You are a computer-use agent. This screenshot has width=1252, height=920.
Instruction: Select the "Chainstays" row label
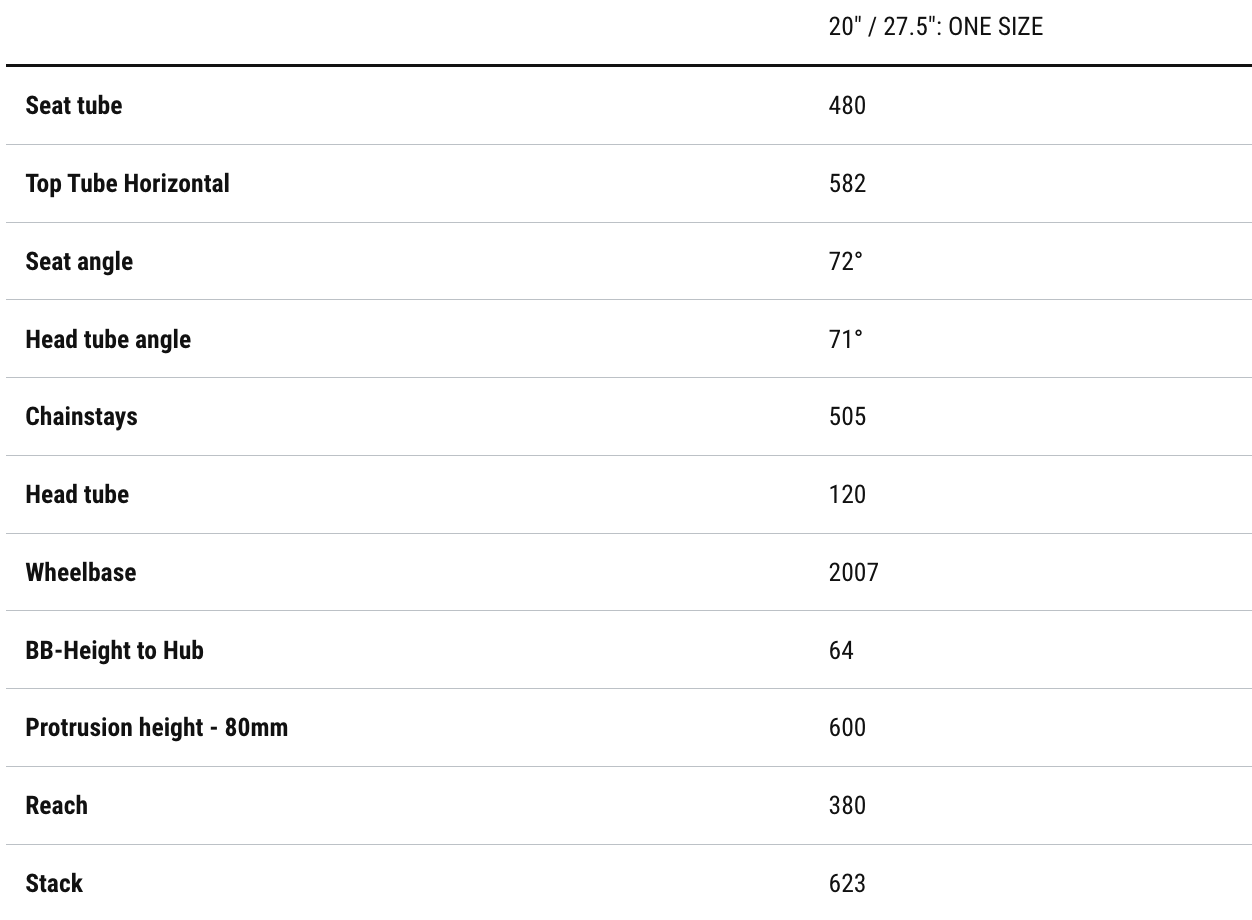click(x=81, y=416)
